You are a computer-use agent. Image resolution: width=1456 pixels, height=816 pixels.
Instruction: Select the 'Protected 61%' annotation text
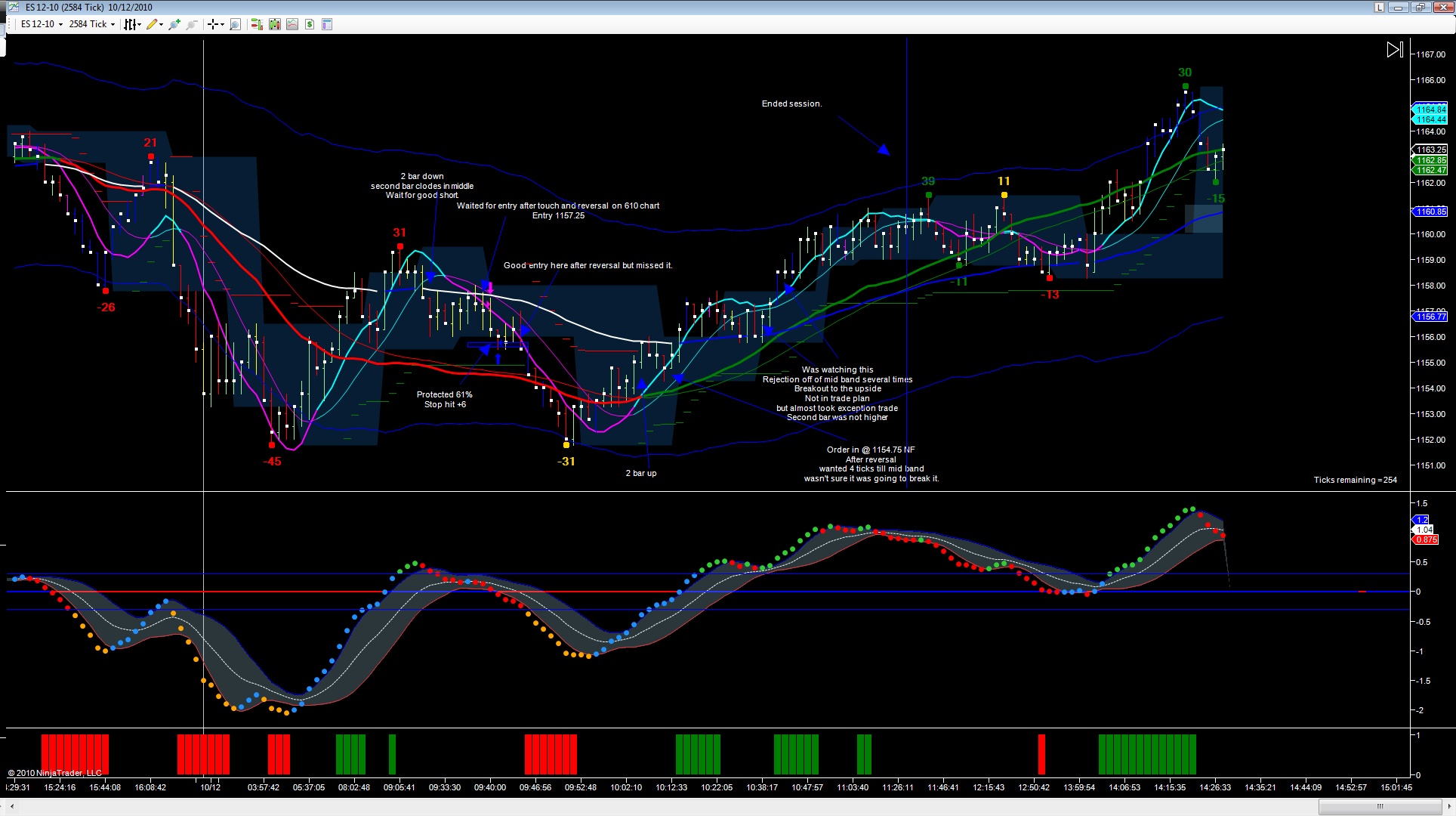pyautogui.click(x=445, y=394)
